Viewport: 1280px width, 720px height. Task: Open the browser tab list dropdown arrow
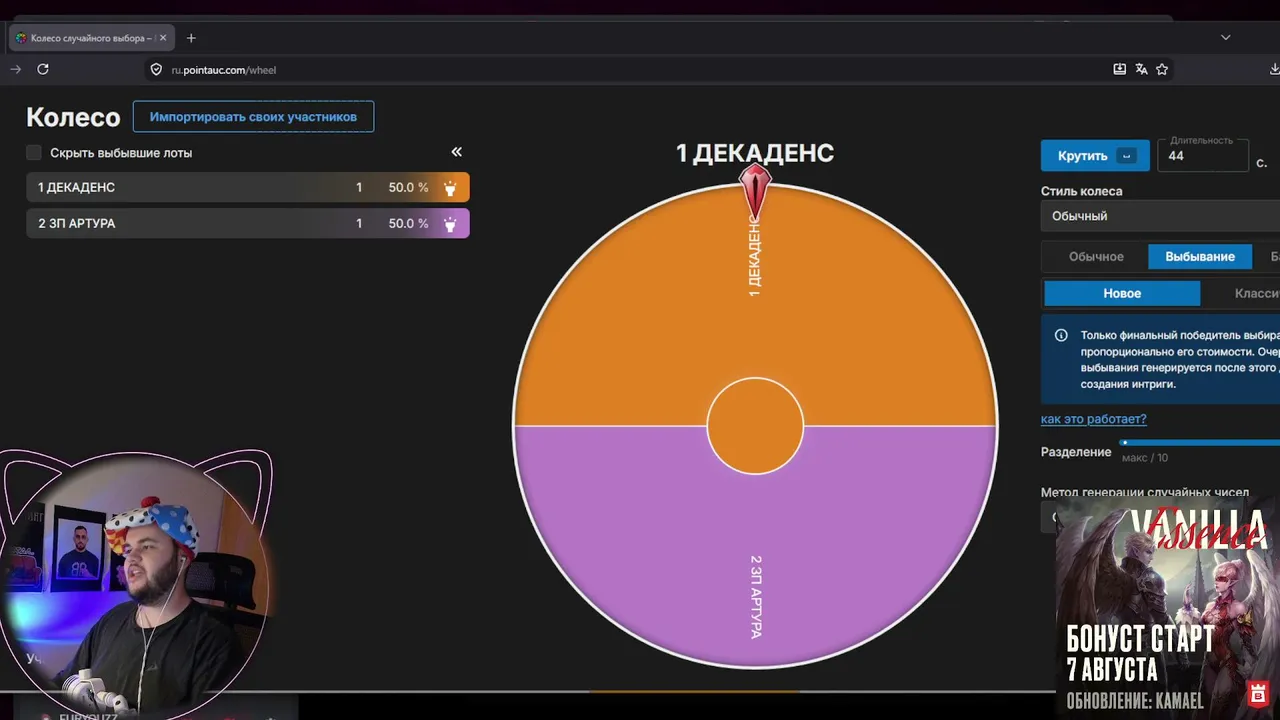click(1225, 38)
